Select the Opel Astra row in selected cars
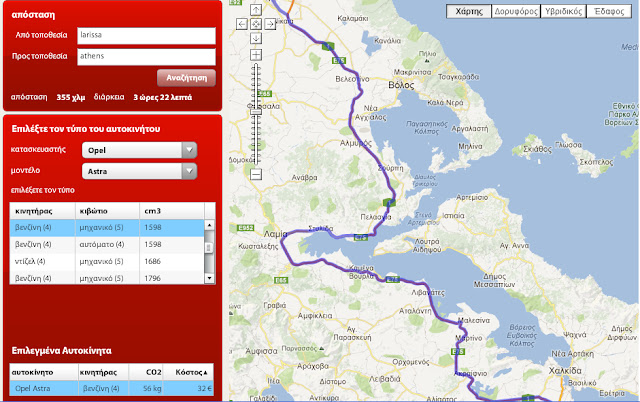This screenshot has width=640, height=402. coord(111,388)
